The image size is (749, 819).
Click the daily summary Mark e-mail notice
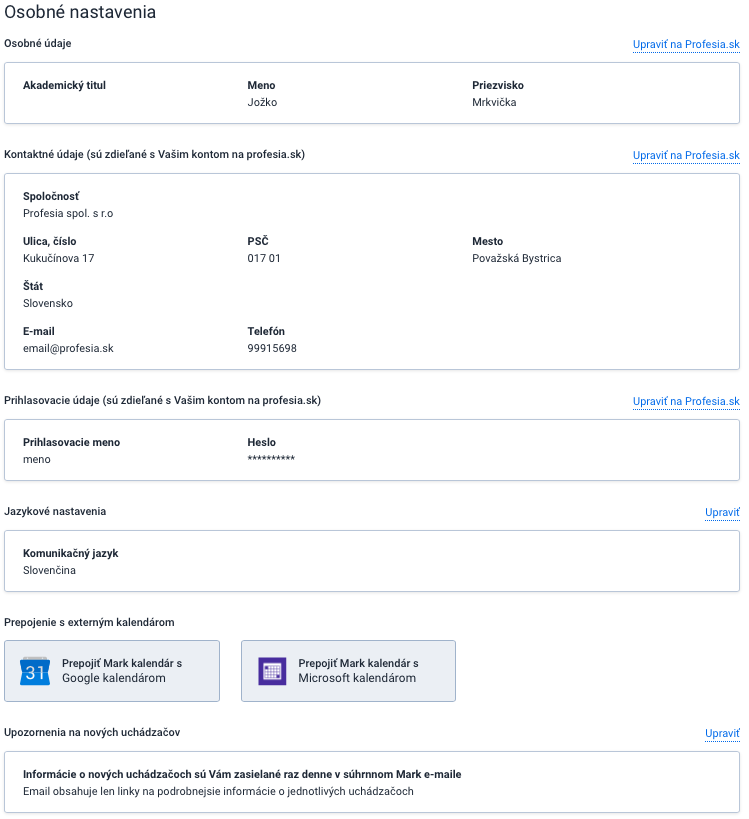click(242, 775)
